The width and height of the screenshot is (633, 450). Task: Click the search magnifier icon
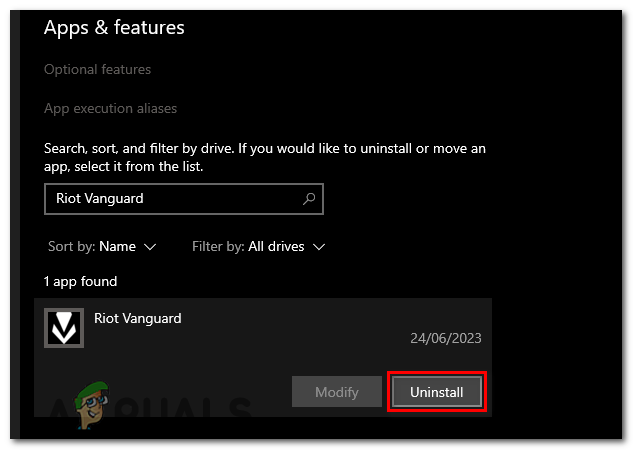point(309,199)
